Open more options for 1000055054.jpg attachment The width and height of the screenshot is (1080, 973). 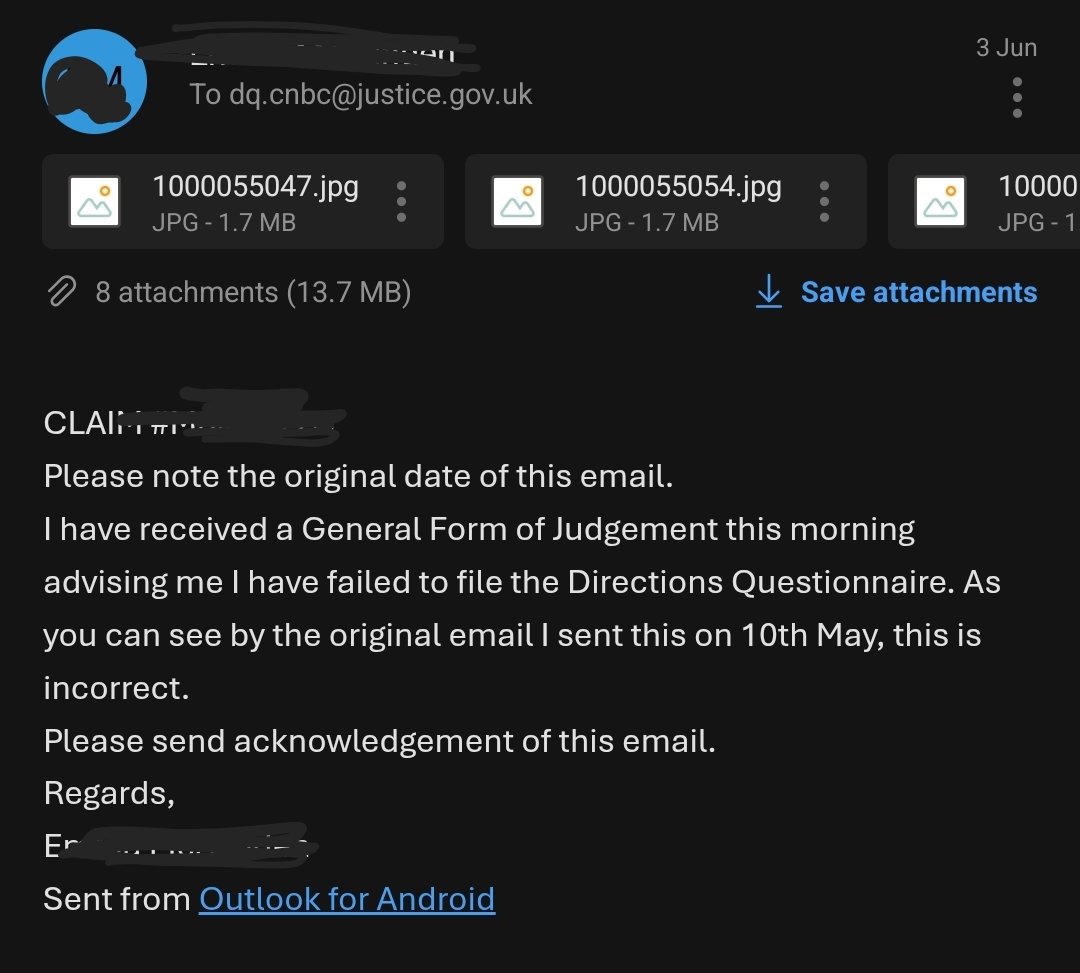point(824,202)
